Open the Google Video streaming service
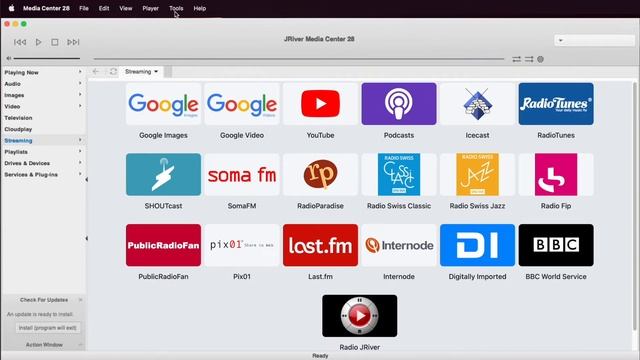 tap(242, 104)
